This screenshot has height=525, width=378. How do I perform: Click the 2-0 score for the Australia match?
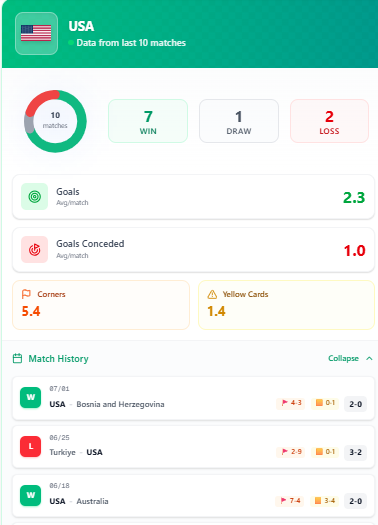356,501
